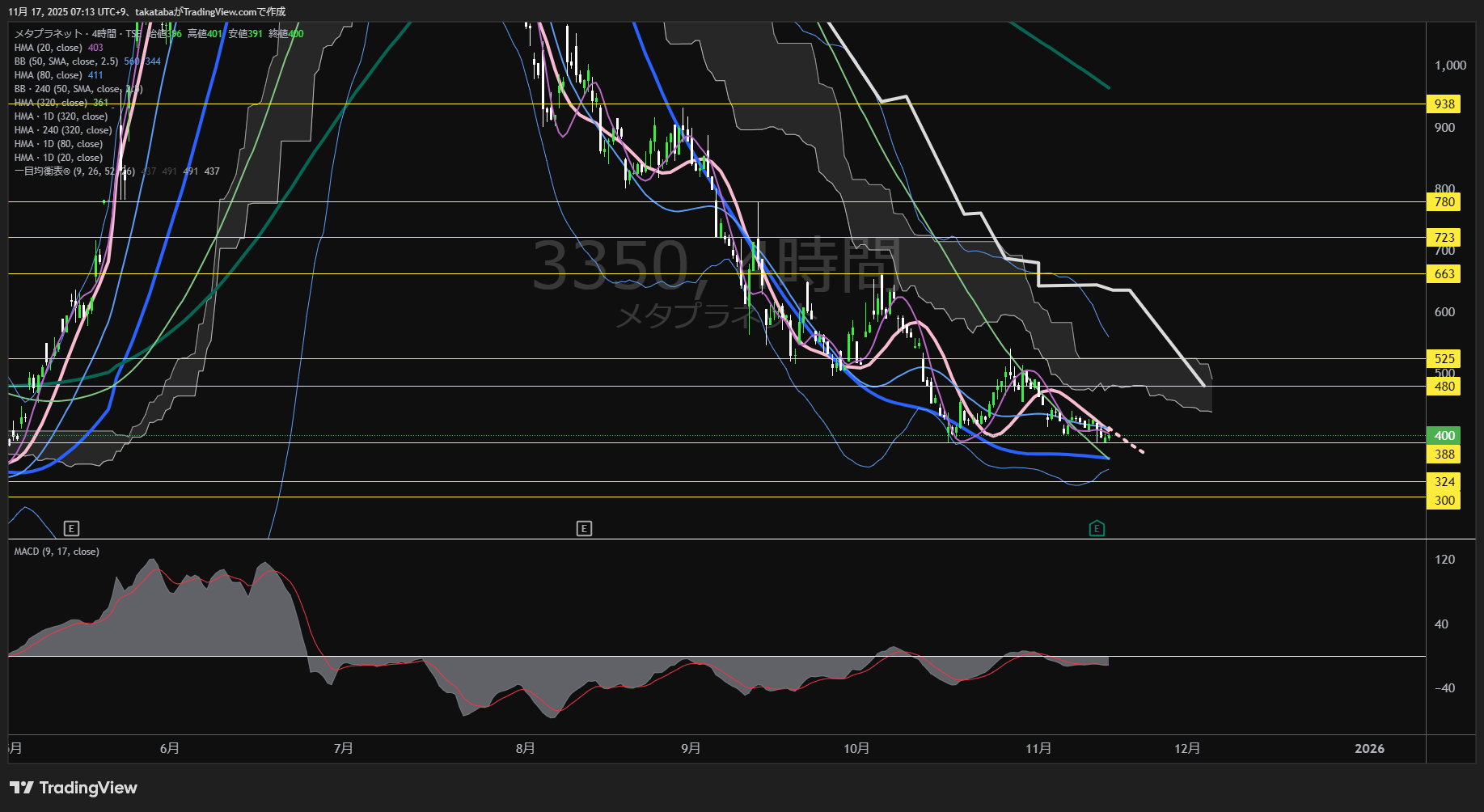Click the yellow 938 price line label
1484x812 pixels.
coord(1444,104)
